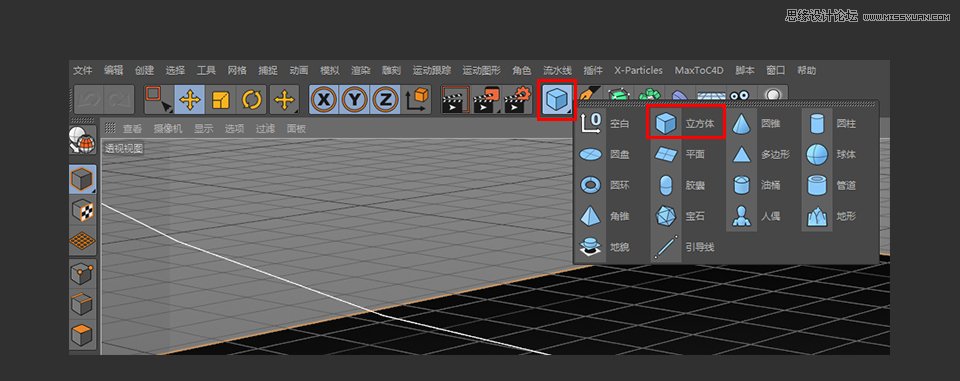Click the Undo arrow icon in toolbar
This screenshot has width=960, height=381.
(89, 99)
